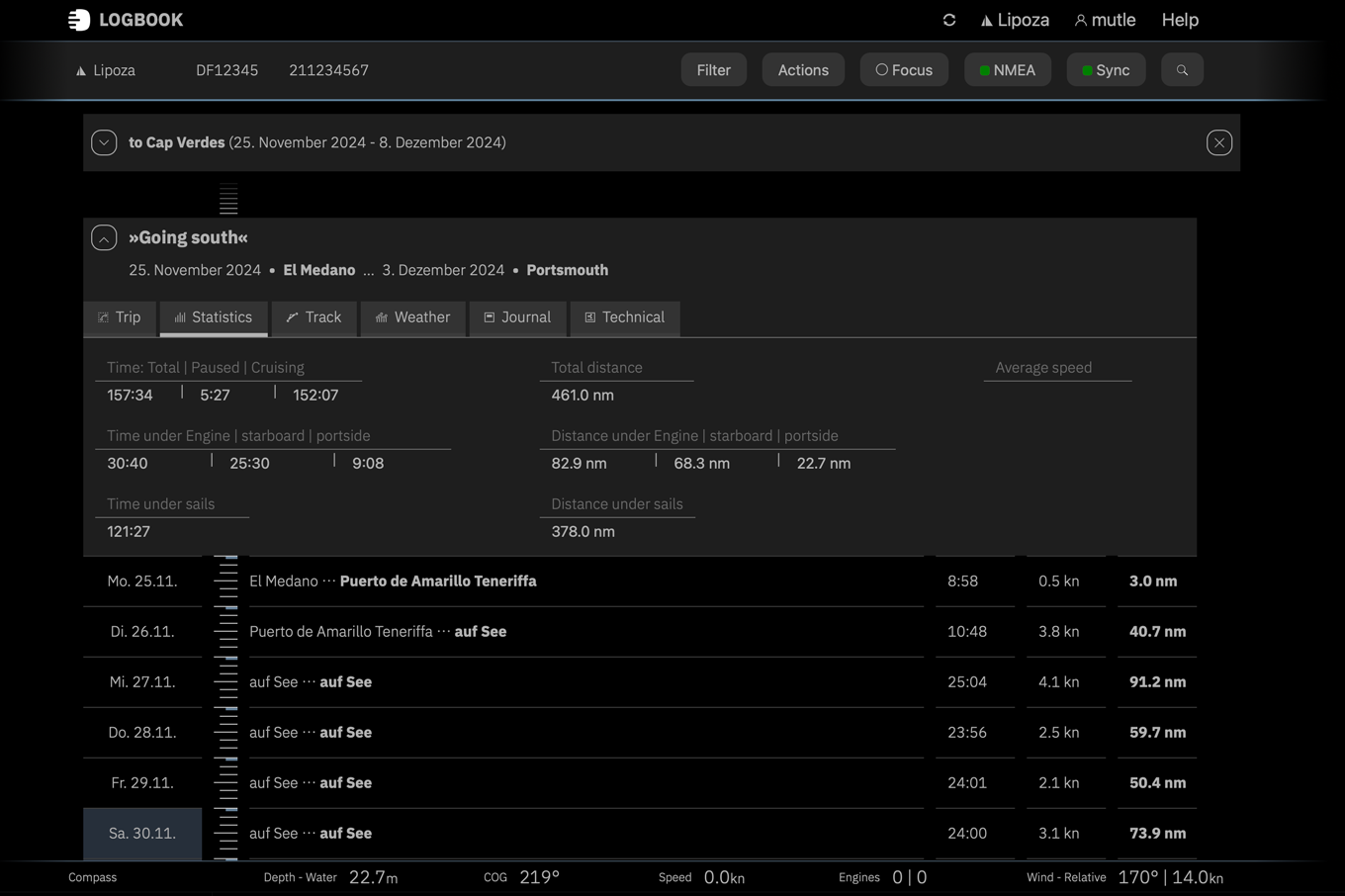This screenshot has height=896, width=1345.
Task: Select the Sa. 30.11. log entry
Action: pyautogui.click(x=142, y=834)
